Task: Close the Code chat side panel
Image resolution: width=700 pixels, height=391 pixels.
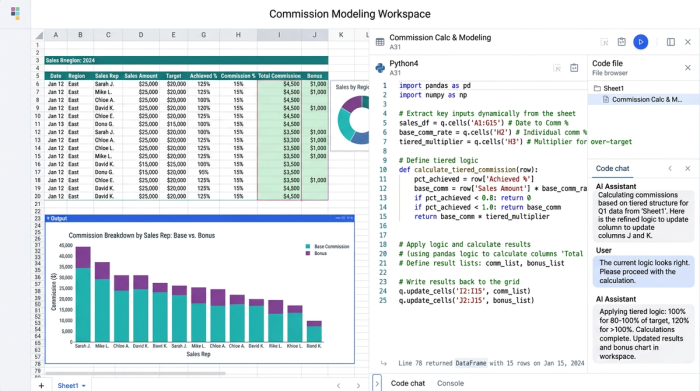Action: coord(688,168)
